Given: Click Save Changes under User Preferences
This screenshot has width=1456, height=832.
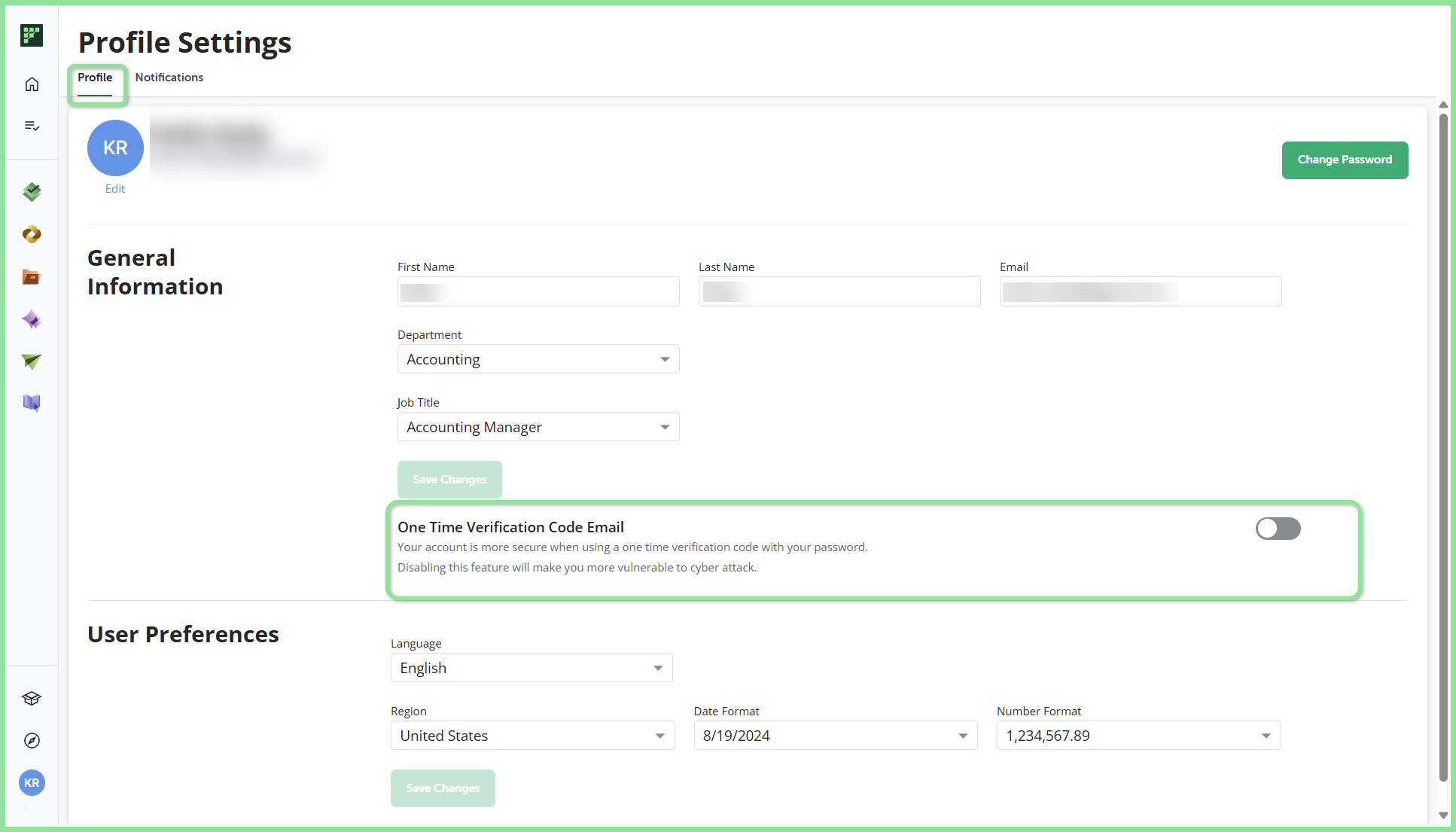Looking at the screenshot, I should [x=443, y=788].
